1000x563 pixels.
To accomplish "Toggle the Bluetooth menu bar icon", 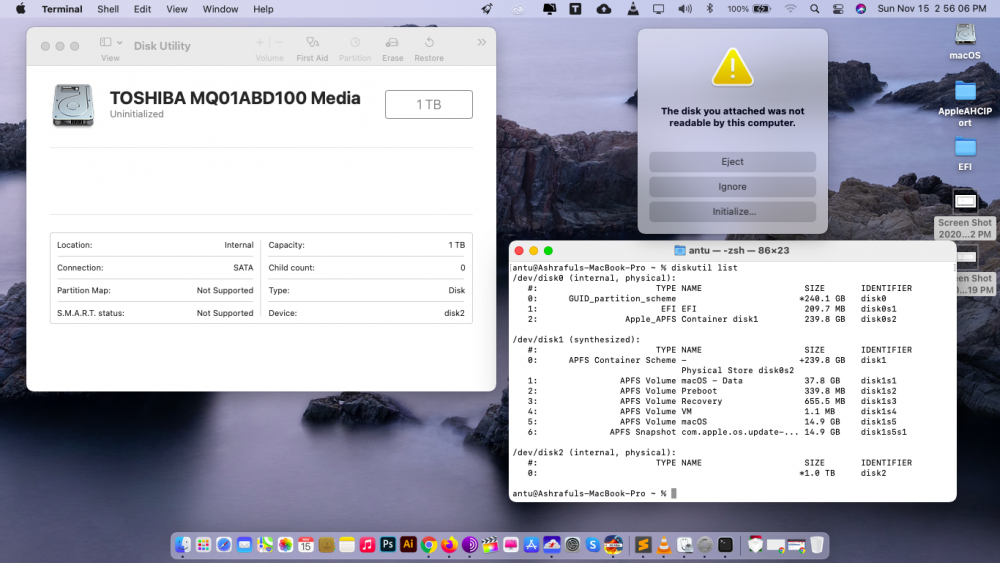I will point(709,9).
